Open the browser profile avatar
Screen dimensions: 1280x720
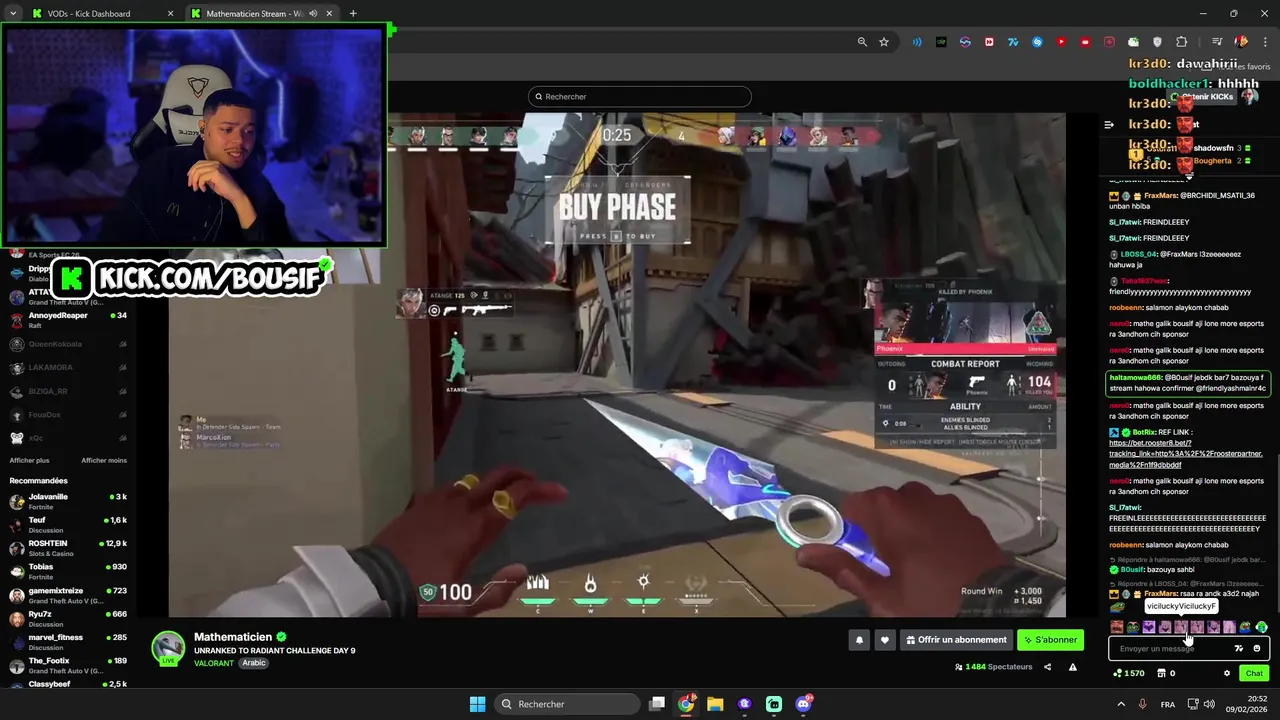click(x=1241, y=42)
